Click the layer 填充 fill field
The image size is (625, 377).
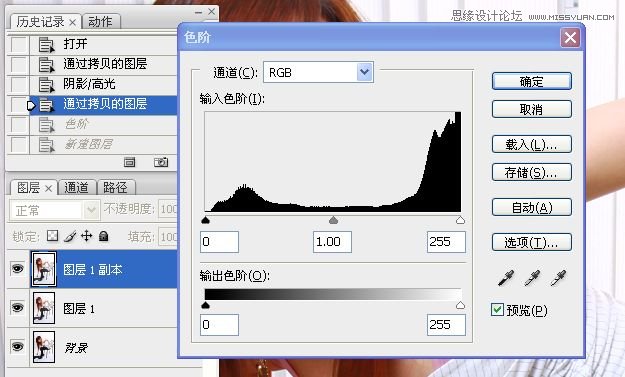click(168, 237)
